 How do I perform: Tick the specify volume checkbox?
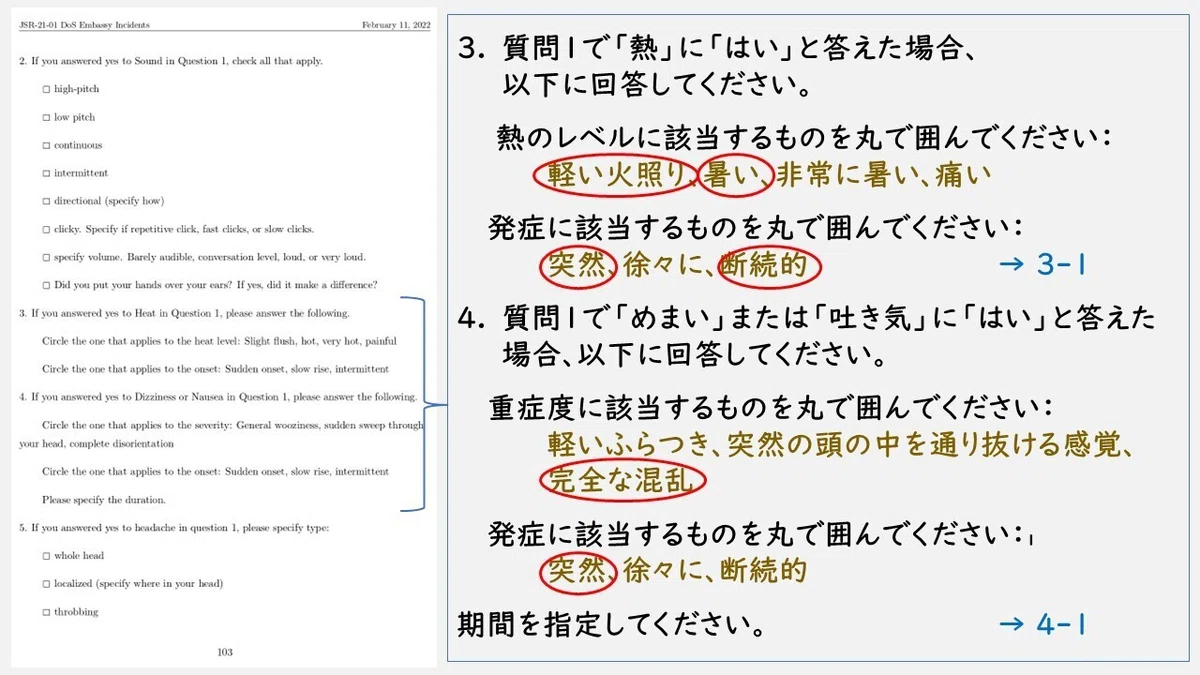46,257
